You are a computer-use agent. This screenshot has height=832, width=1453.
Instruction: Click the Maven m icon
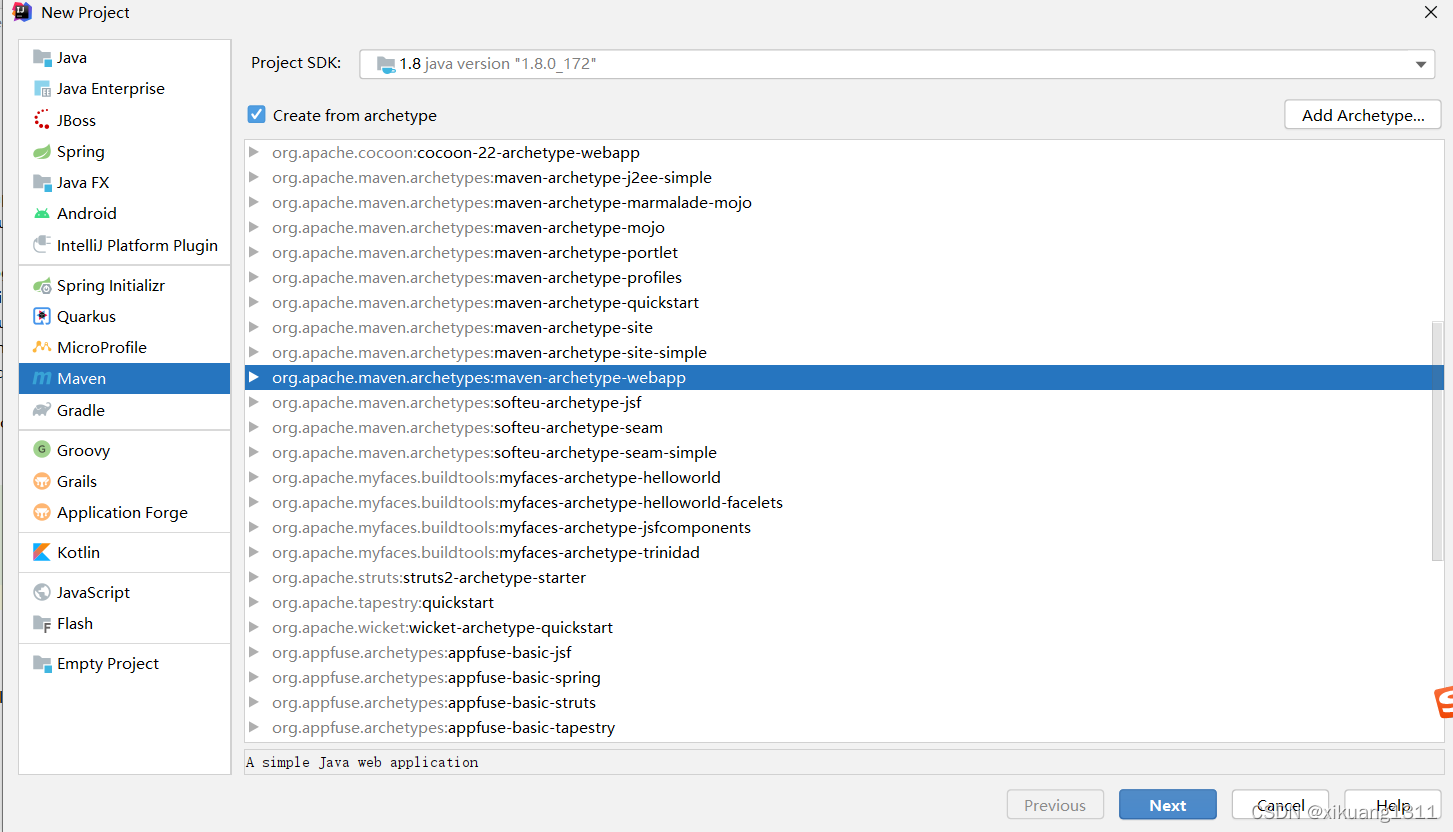[x=41, y=379]
